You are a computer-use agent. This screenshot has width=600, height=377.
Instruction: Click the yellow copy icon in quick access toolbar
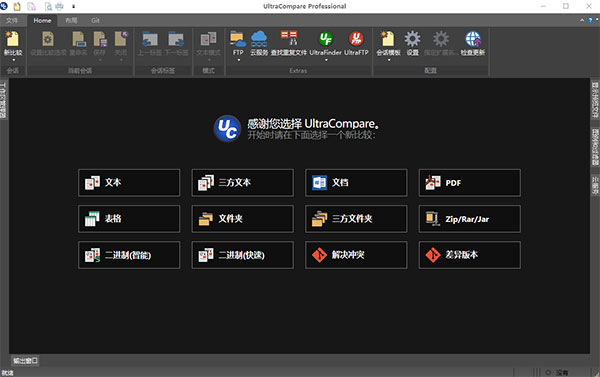[x=17, y=6]
